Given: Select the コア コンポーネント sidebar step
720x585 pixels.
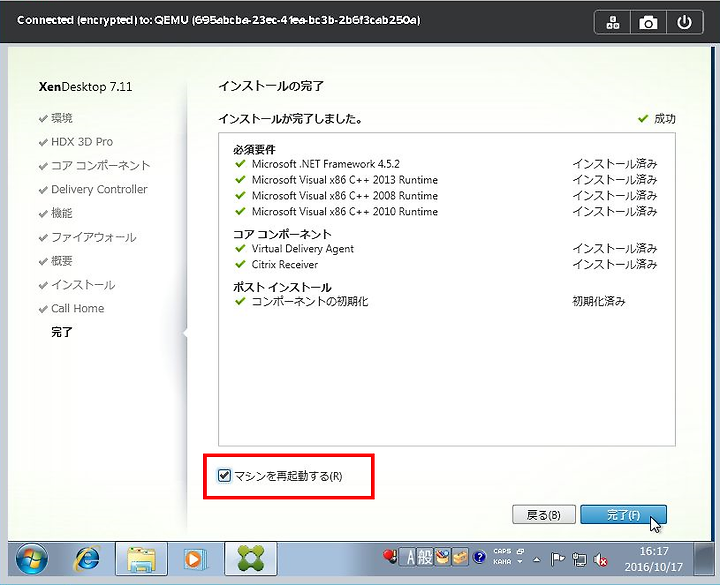Looking at the screenshot, I should (x=100, y=166).
